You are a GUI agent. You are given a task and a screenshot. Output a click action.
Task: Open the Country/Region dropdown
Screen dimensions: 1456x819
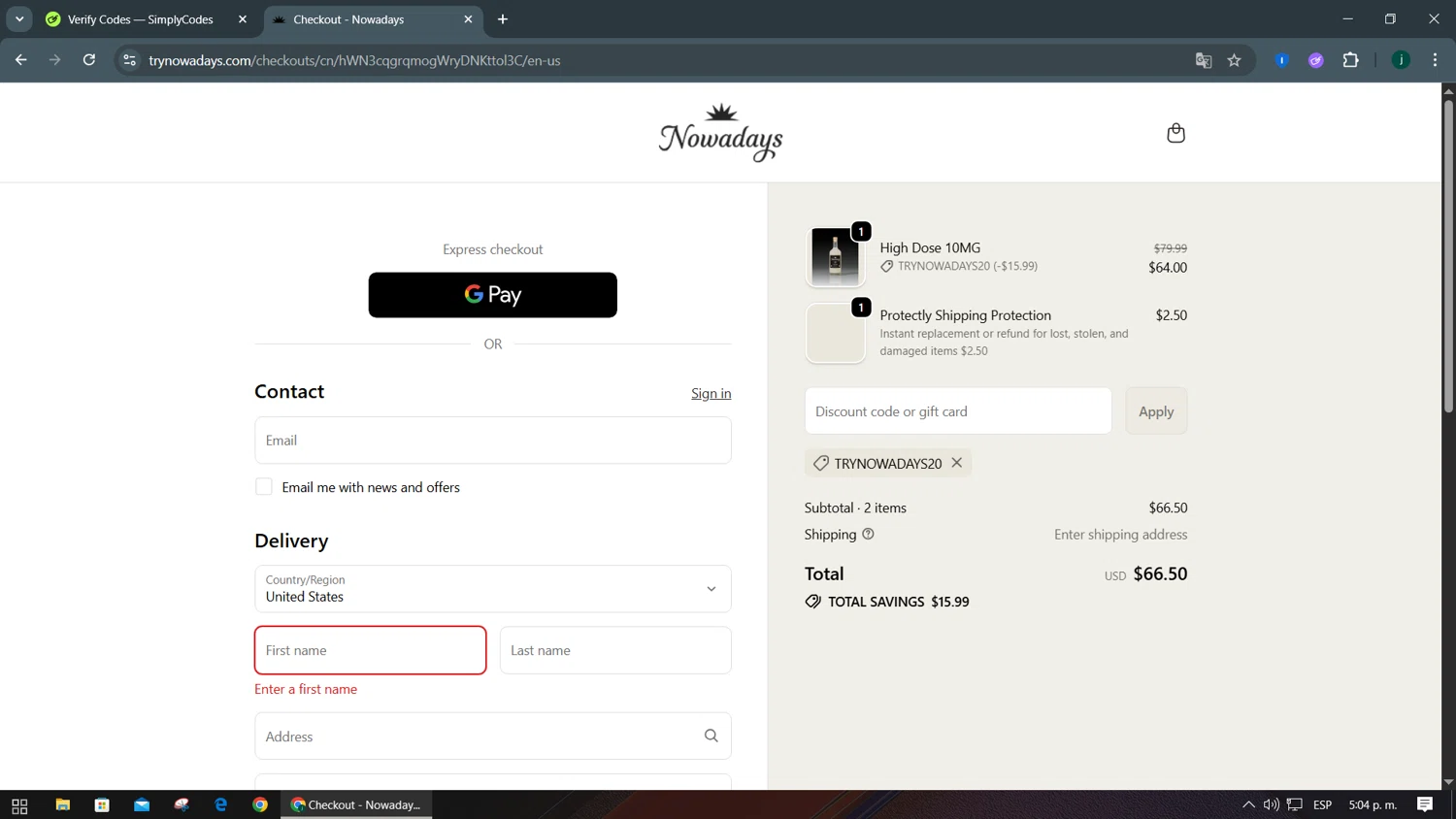492,589
